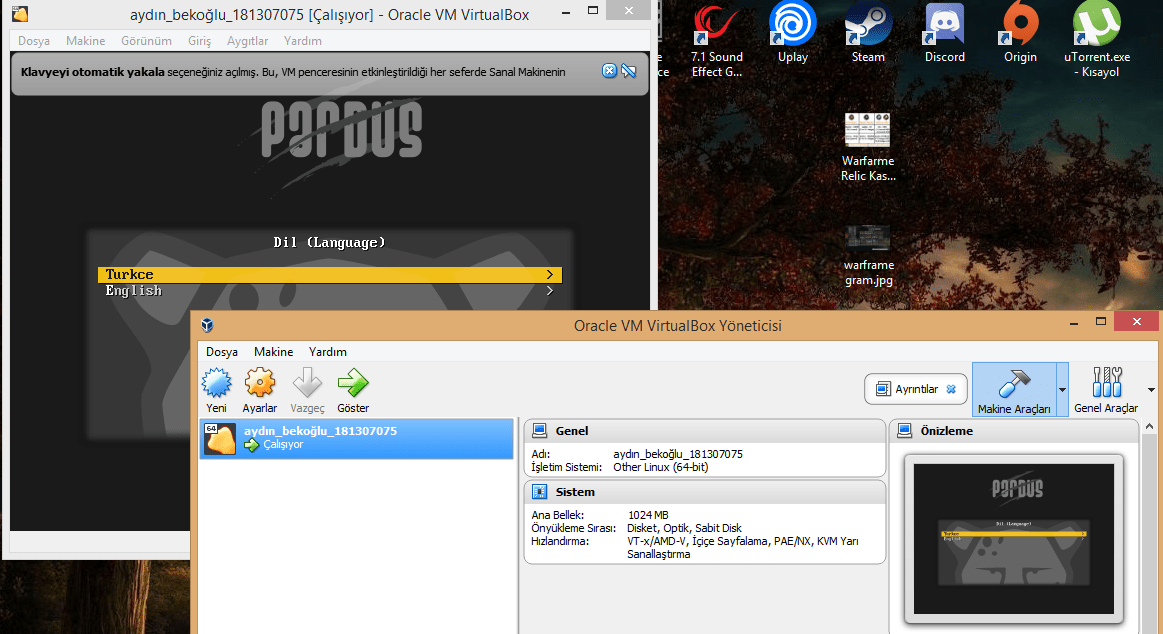Viewport: 1163px width, 634px height.
Task: Click the Çalışıyor running status
Action: click(x=283, y=444)
